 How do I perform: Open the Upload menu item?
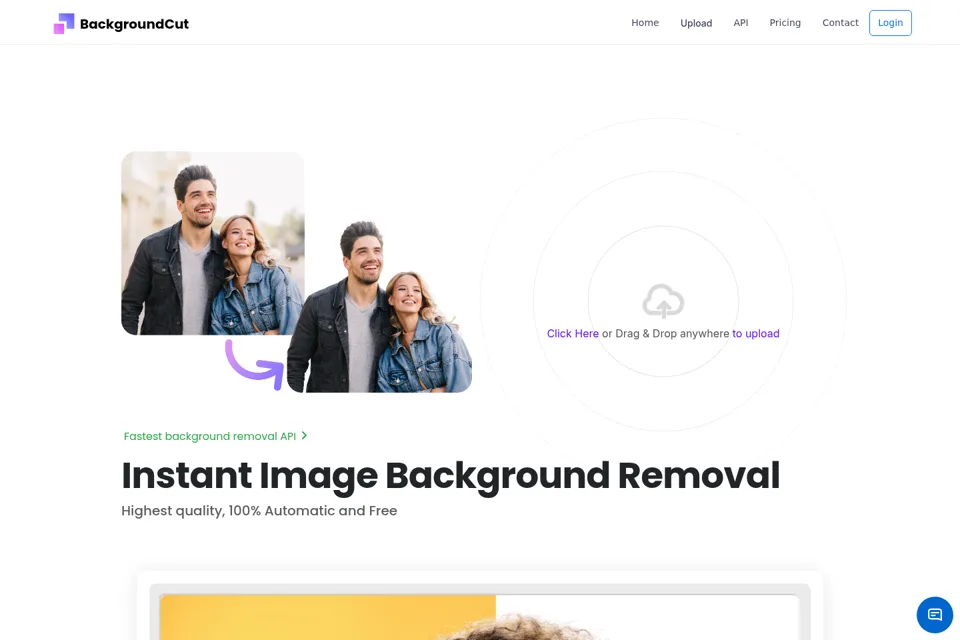(696, 23)
